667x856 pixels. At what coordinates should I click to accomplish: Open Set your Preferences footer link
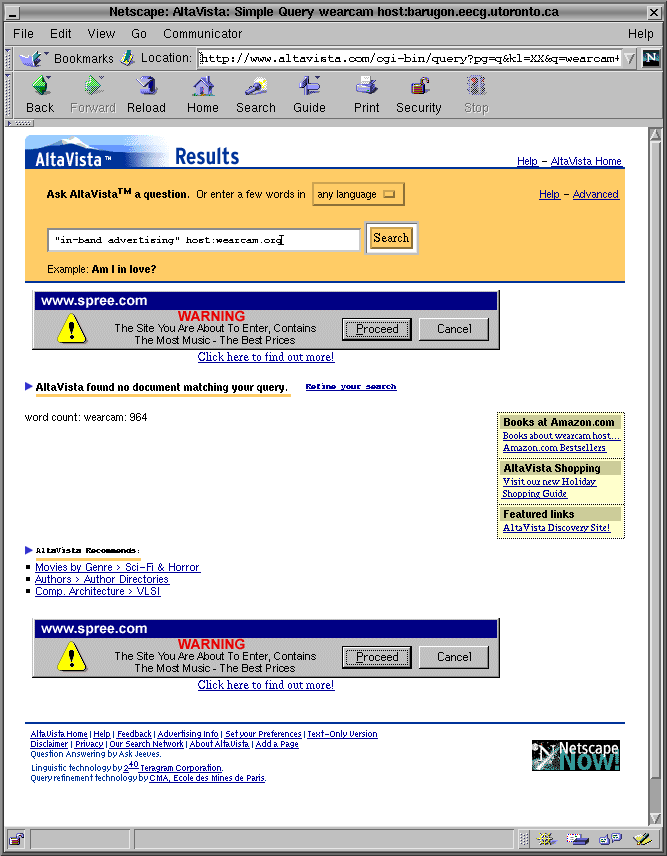click(x=263, y=734)
